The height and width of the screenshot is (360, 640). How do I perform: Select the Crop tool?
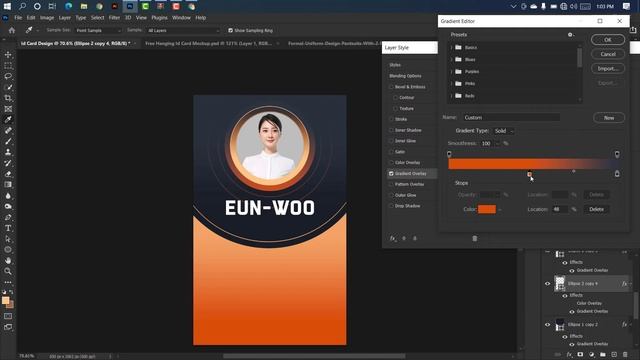click(x=8, y=98)
